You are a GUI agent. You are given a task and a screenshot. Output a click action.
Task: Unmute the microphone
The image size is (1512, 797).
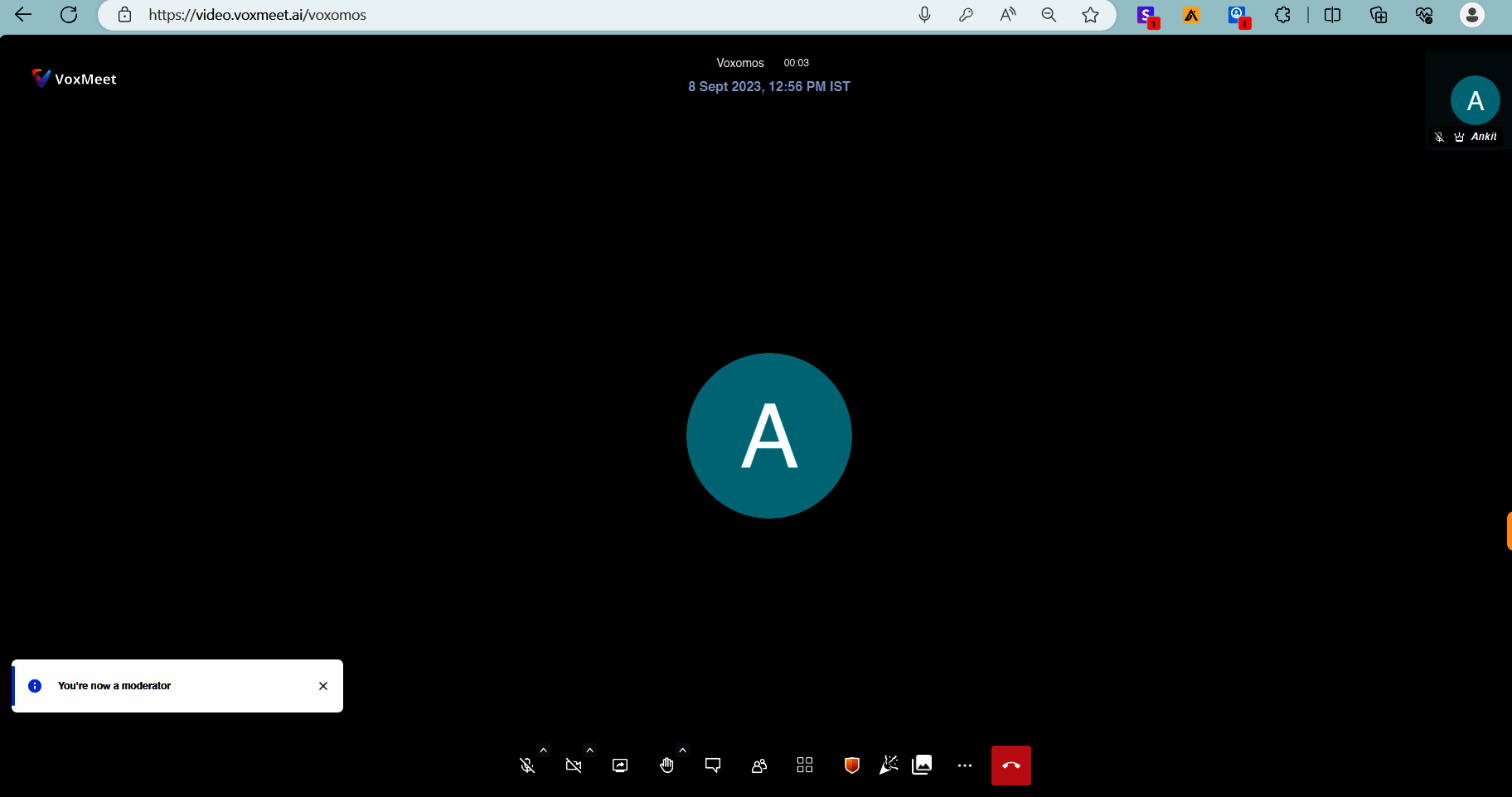pyautogui.click(x=528, y=765)
